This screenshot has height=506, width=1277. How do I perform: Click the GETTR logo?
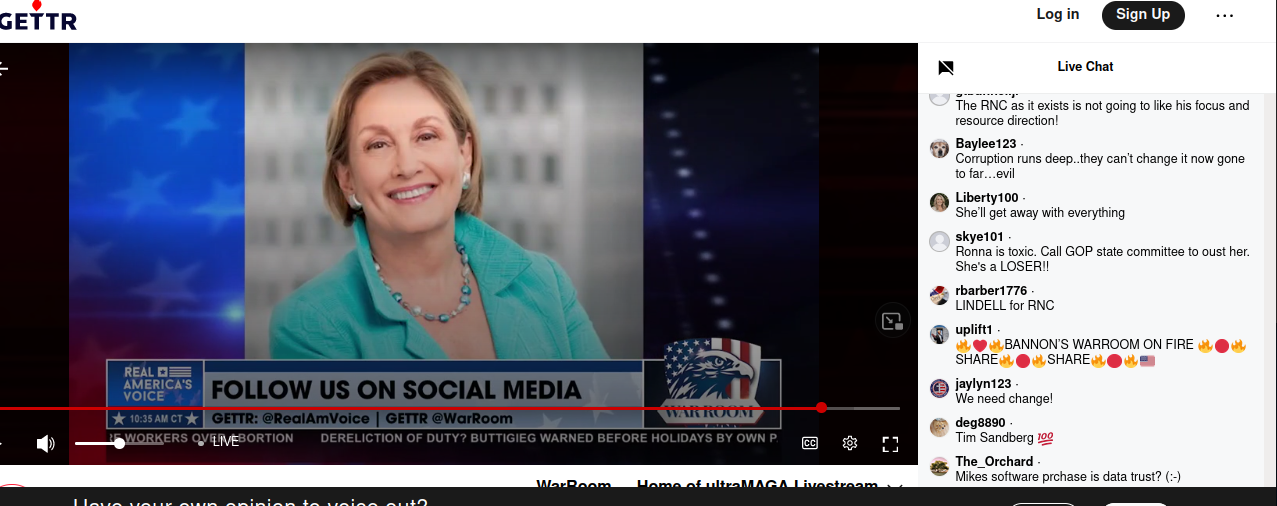coord(37,16)
